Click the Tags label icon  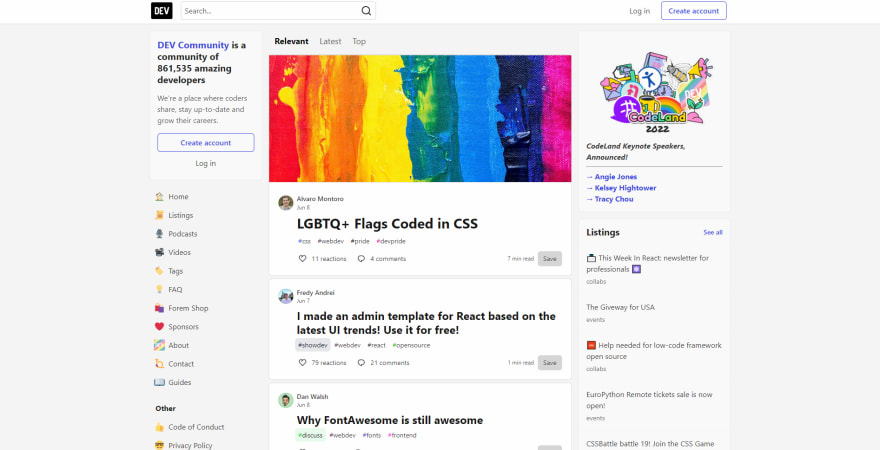159,271
